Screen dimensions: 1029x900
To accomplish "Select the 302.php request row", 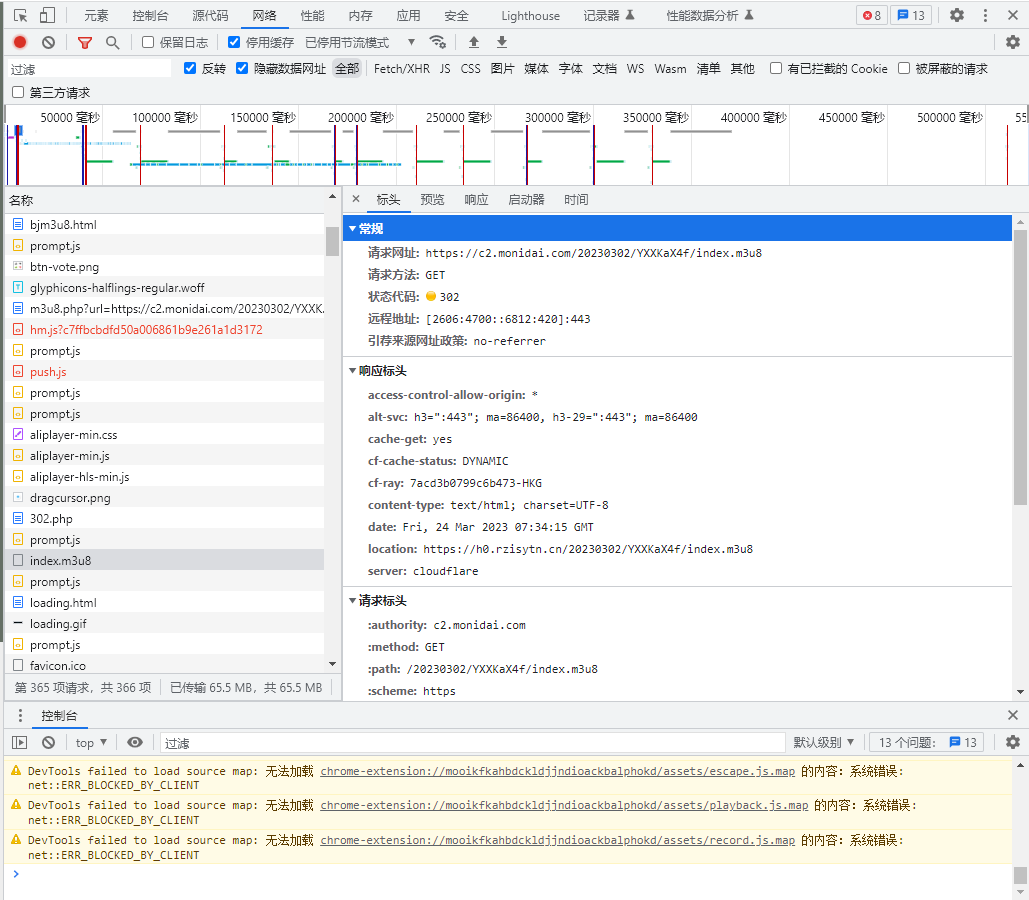I will pyautogui.click(x=165, y=518).
